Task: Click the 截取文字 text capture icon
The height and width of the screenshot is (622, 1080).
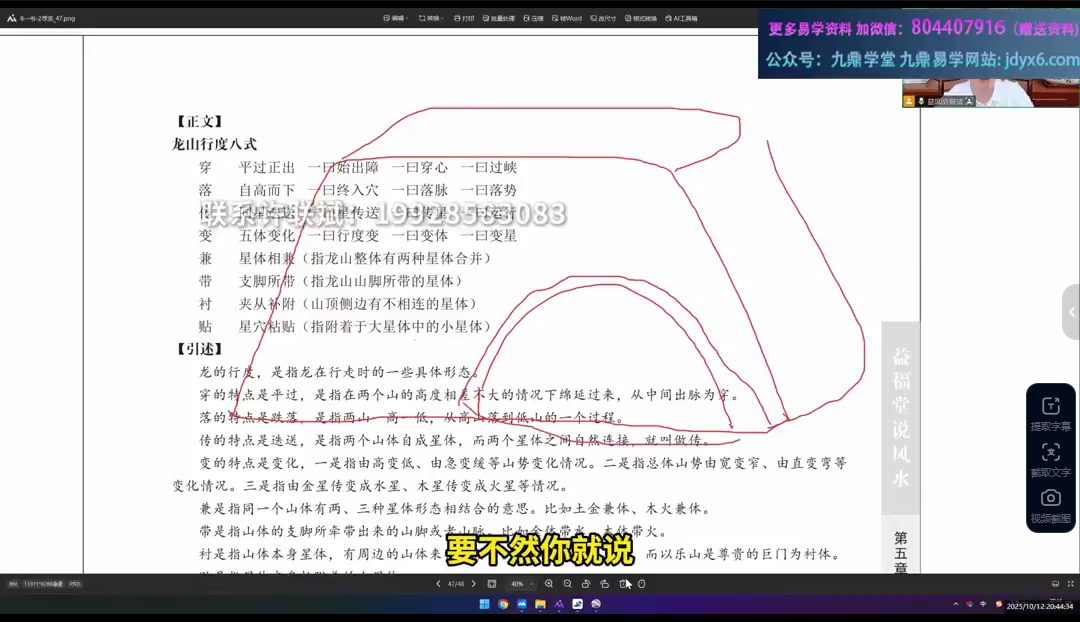Action: coord(1050,458)
